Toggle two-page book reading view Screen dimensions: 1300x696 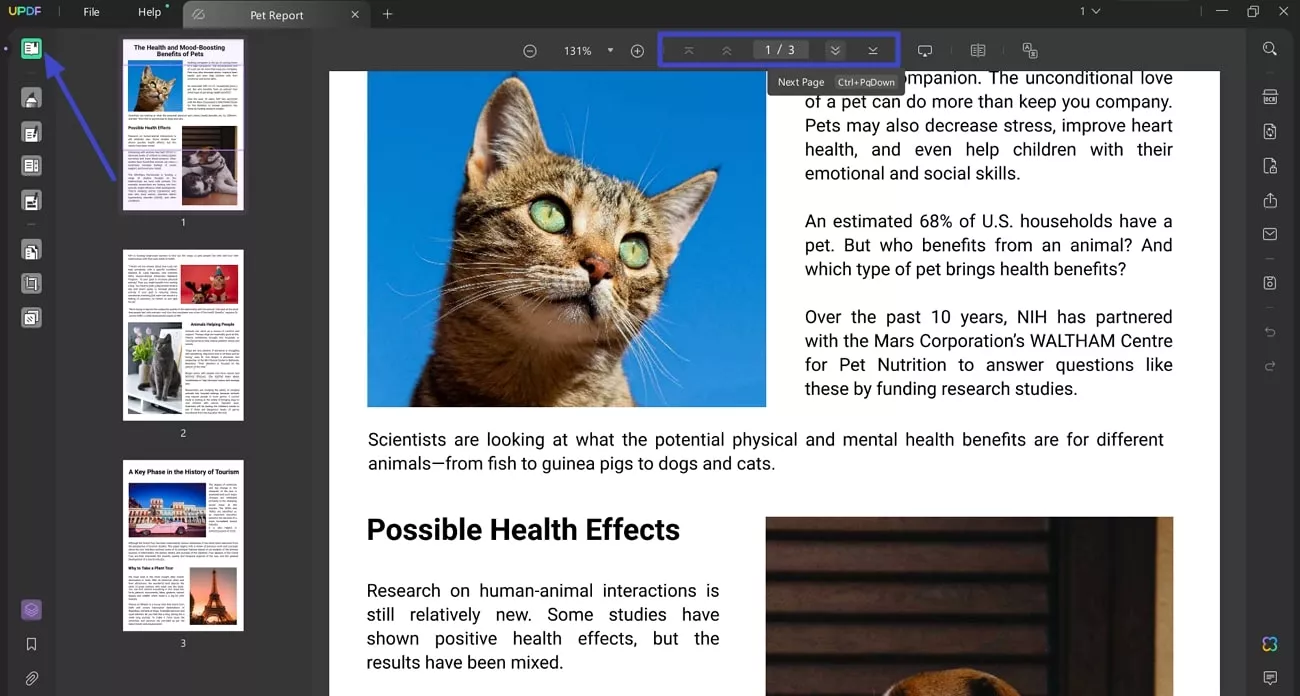(x=977, y=50)
